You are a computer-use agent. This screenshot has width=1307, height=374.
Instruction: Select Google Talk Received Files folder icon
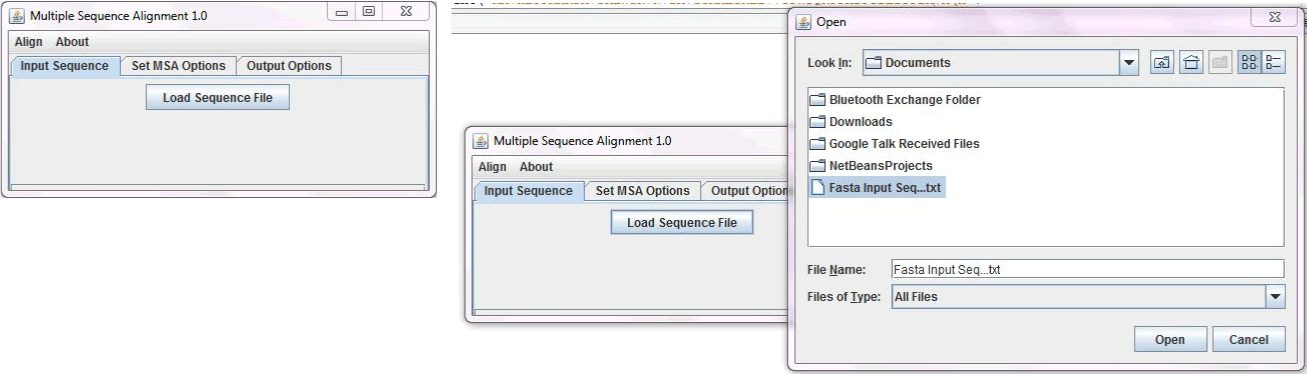[818, 144]
